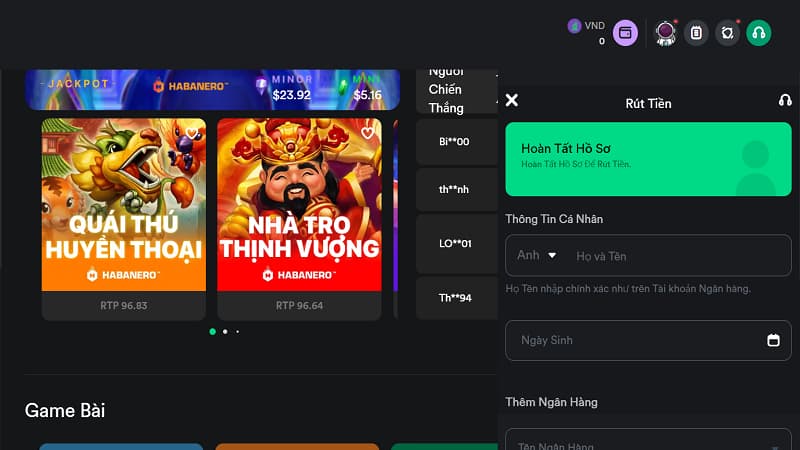
Task: Click the Game Bài section heading
Action: point(65,411)
